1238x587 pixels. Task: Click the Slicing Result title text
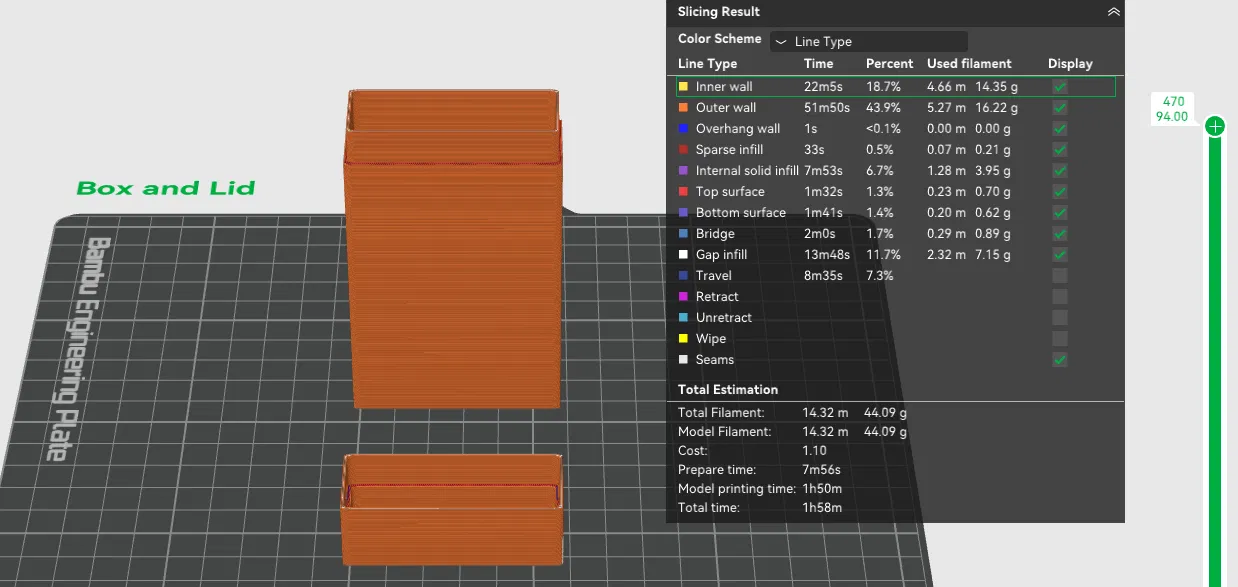719,12
